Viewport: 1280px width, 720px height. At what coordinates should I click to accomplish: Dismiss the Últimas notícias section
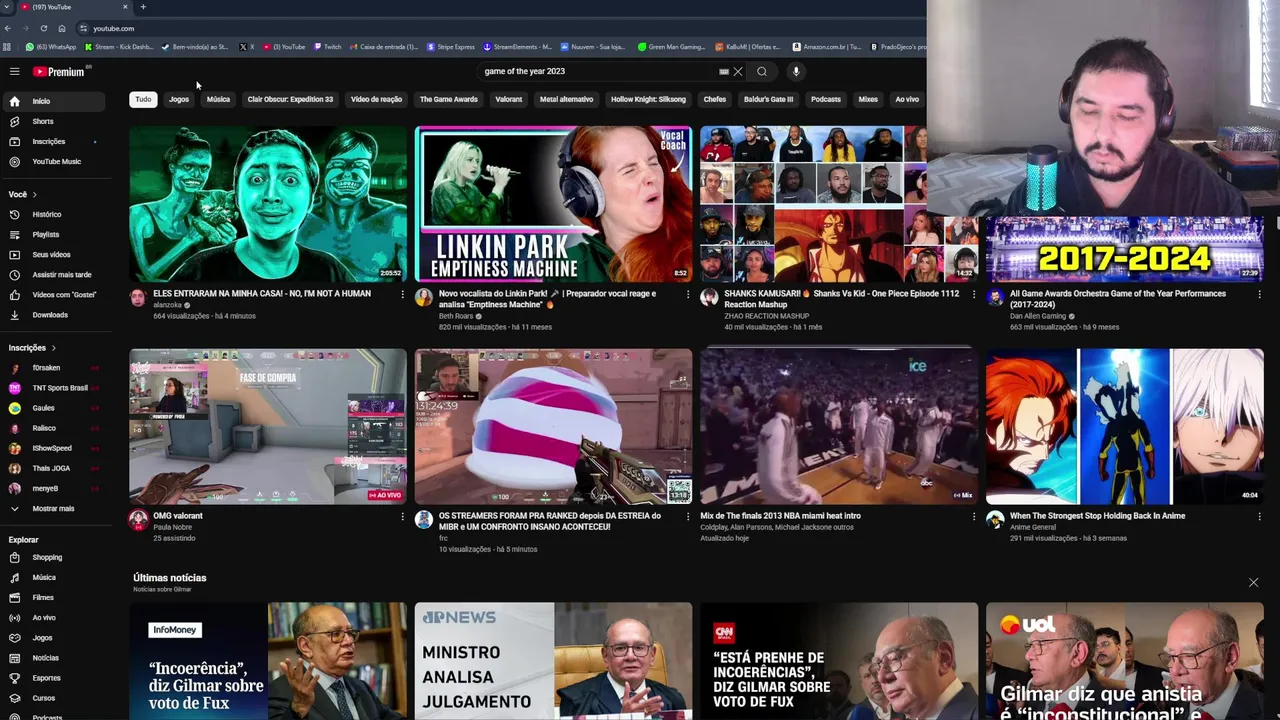tap(1253, 582)
